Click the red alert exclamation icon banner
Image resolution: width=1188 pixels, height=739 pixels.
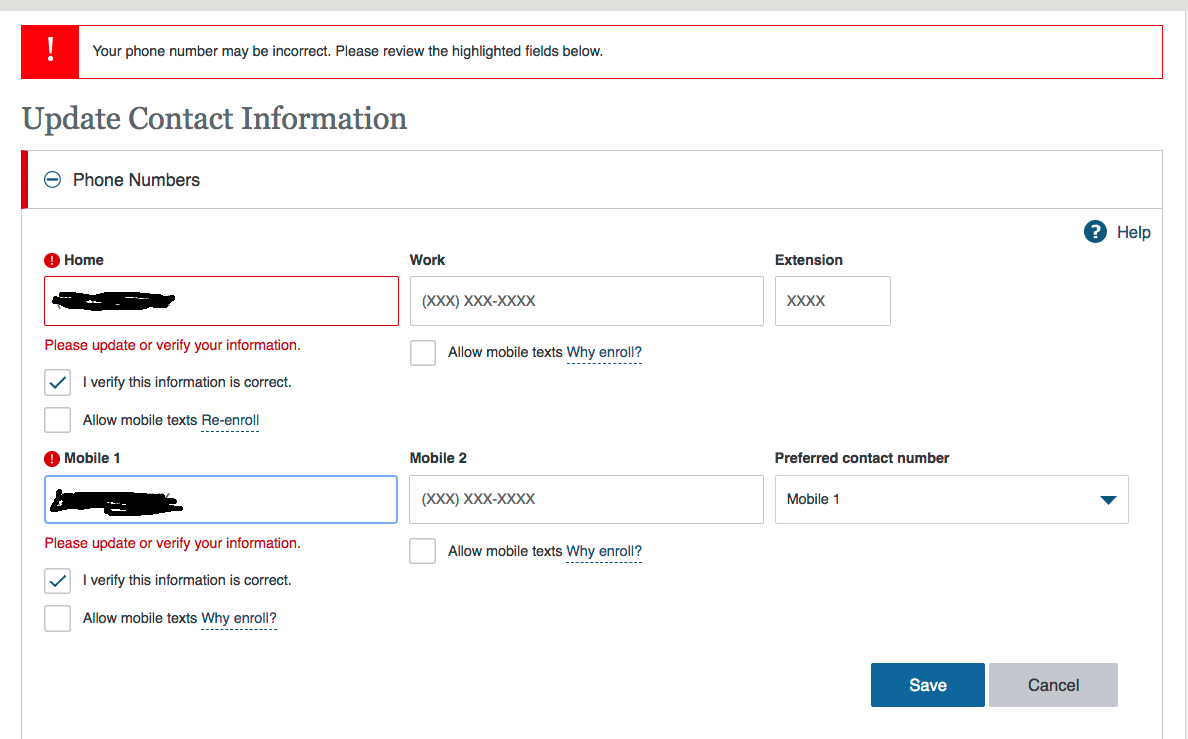50,52
